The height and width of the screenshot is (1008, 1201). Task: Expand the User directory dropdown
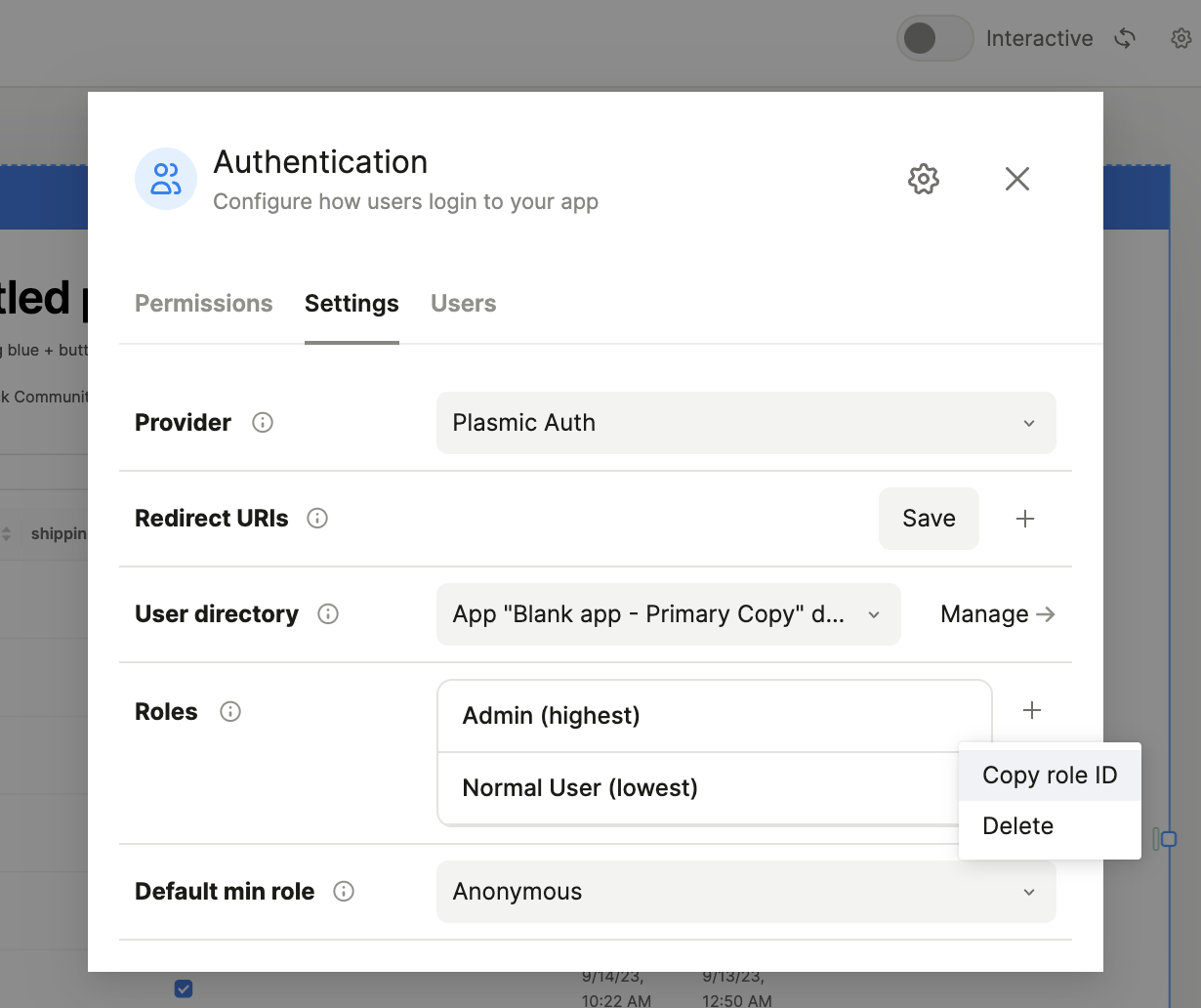pos(668,614)
